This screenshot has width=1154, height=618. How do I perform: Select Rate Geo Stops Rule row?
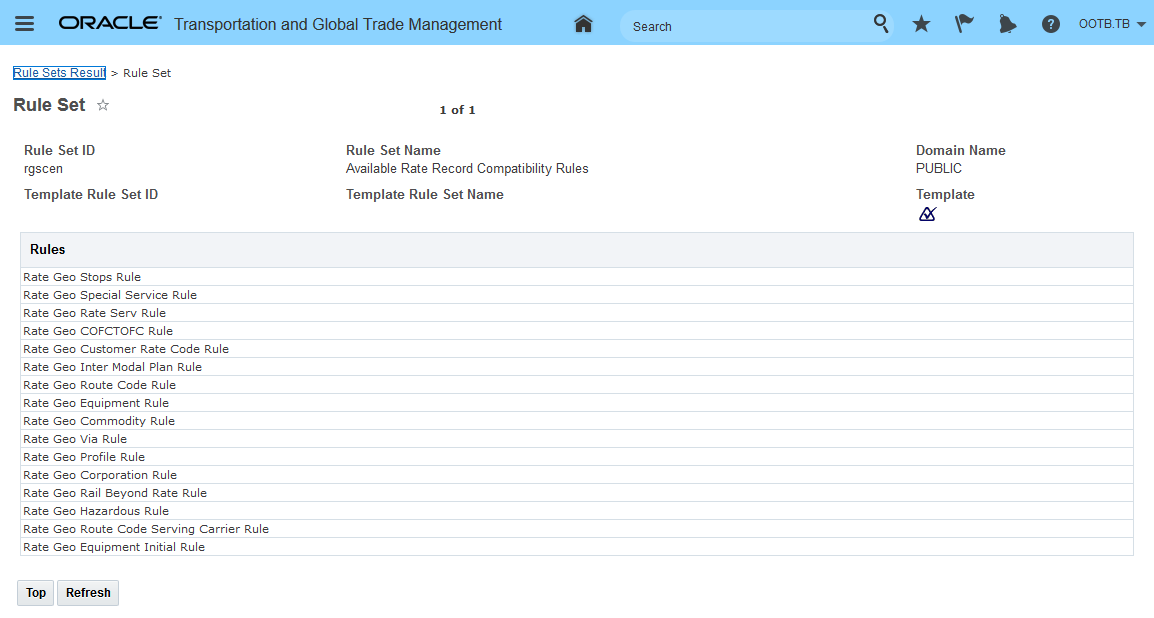(577, 277)
